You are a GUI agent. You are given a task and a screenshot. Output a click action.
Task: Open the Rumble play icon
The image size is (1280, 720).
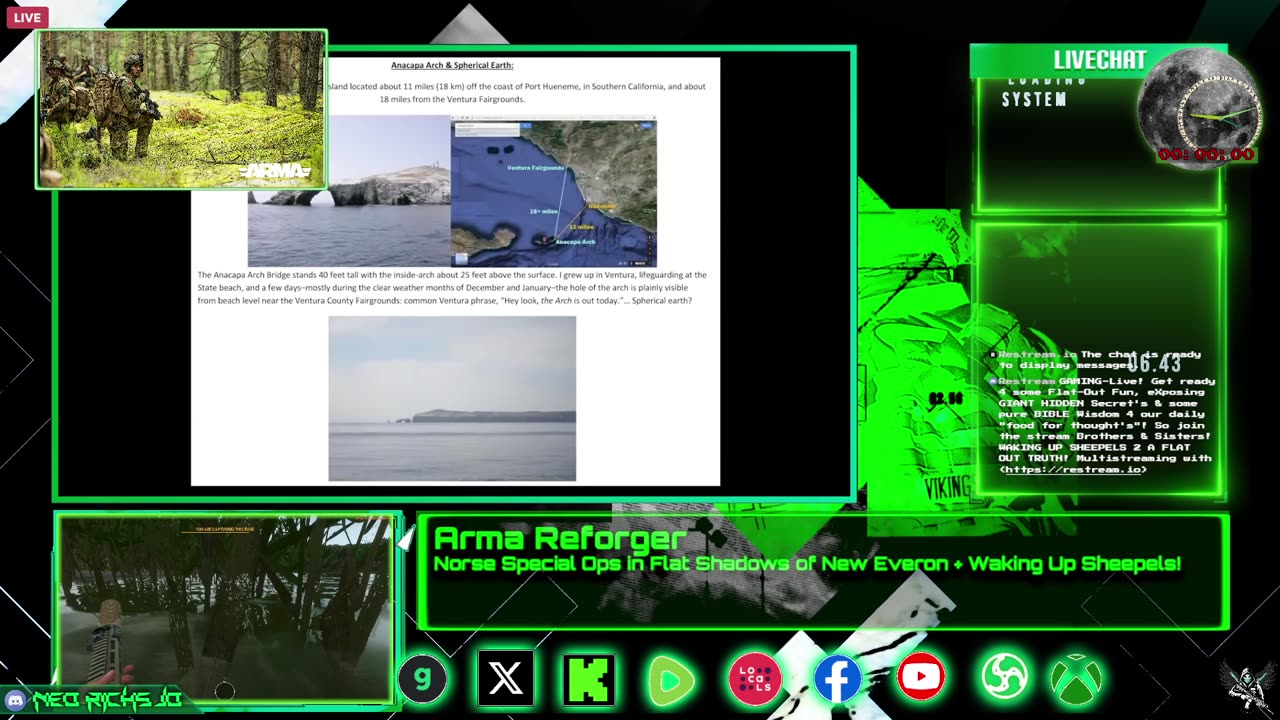(x=671, y=680)
